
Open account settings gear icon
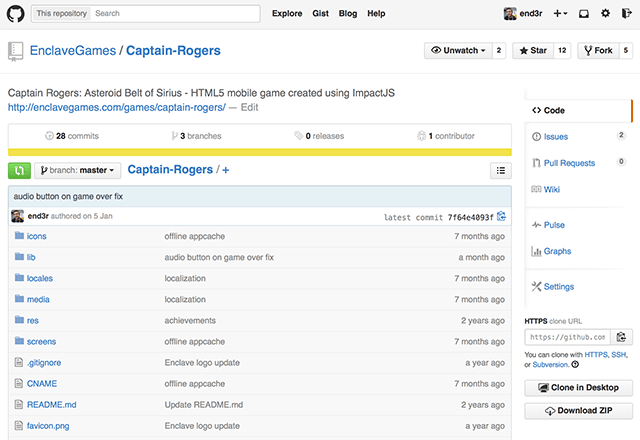[605, 13]
